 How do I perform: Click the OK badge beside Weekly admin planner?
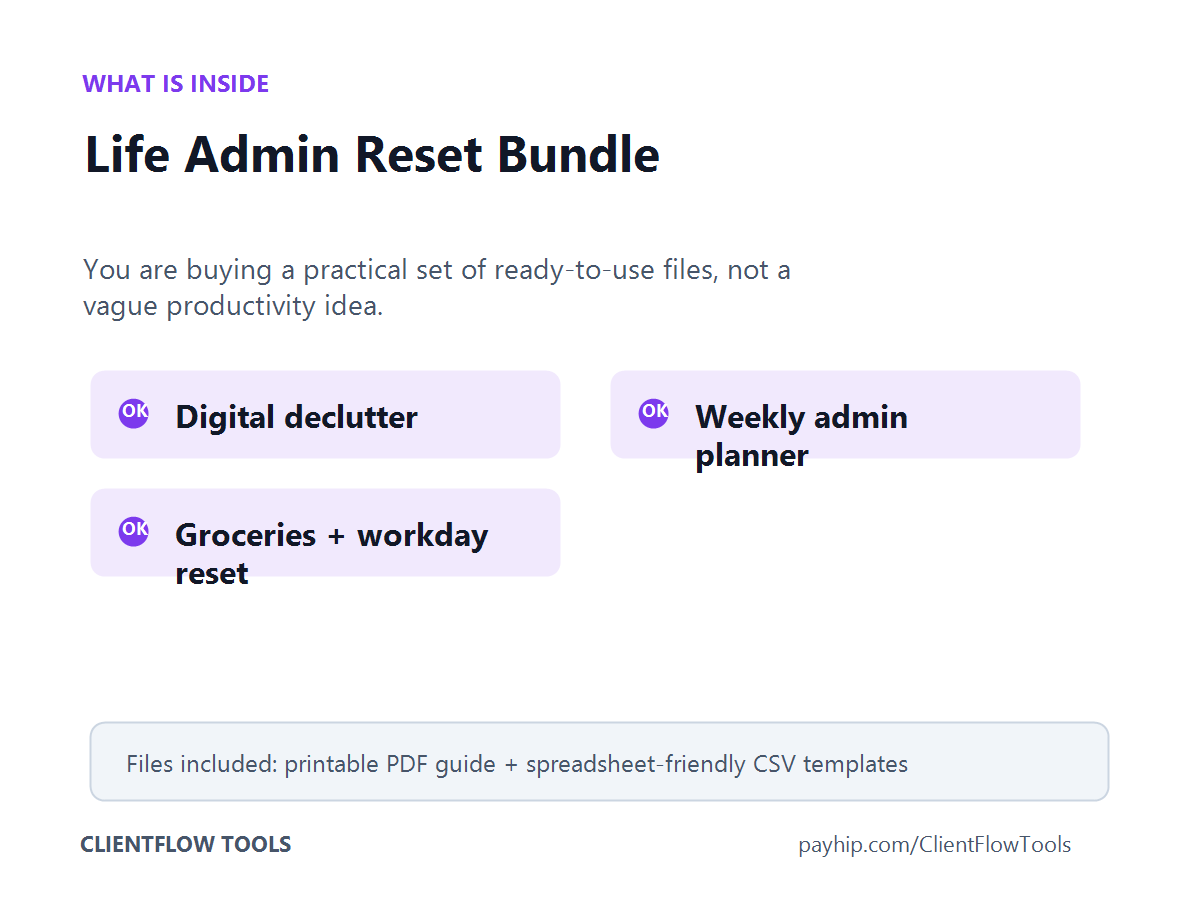(654, 413)
